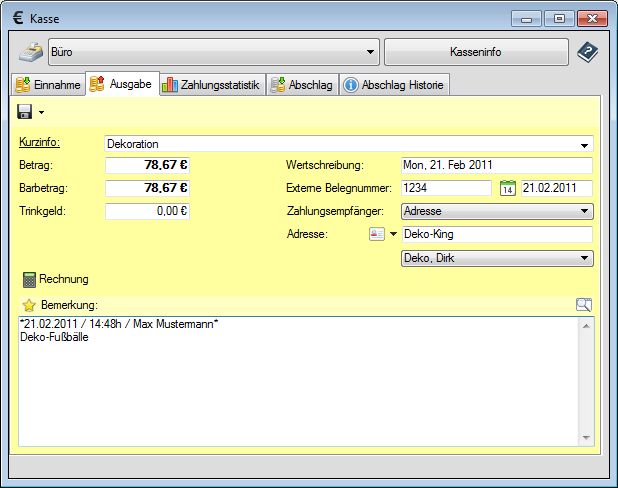Click the calculator icon beside Rechnung
The height and width of the screenshot is (488, 618).
pyautogui.click(x=29, y=279)
